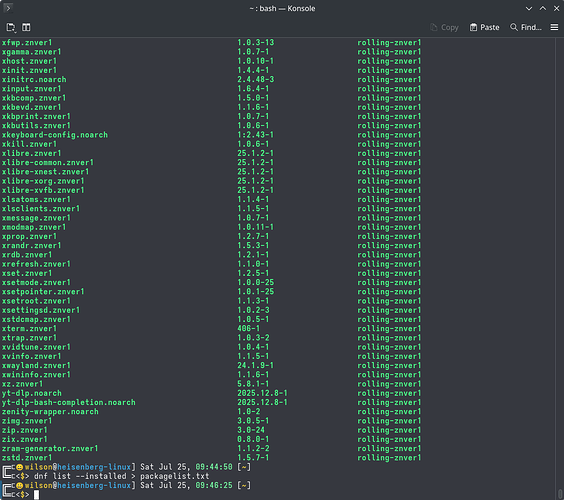Click the xwayland.znver1 package entry

point(36,365)
